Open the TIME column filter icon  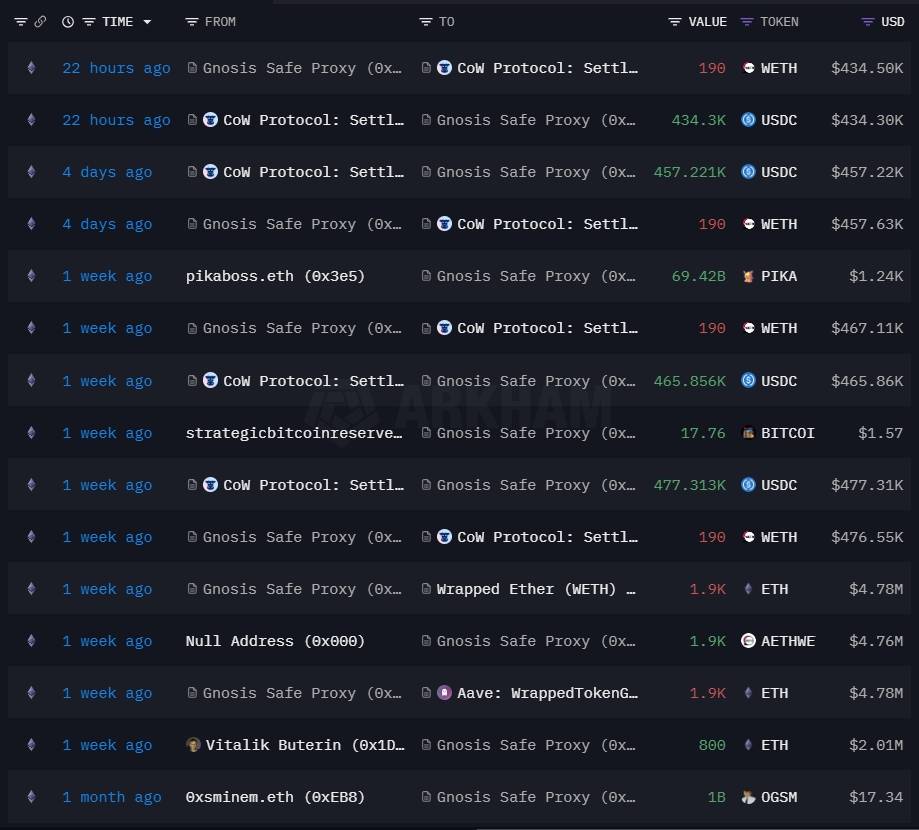pyautogui.click(x=89, y=22)
